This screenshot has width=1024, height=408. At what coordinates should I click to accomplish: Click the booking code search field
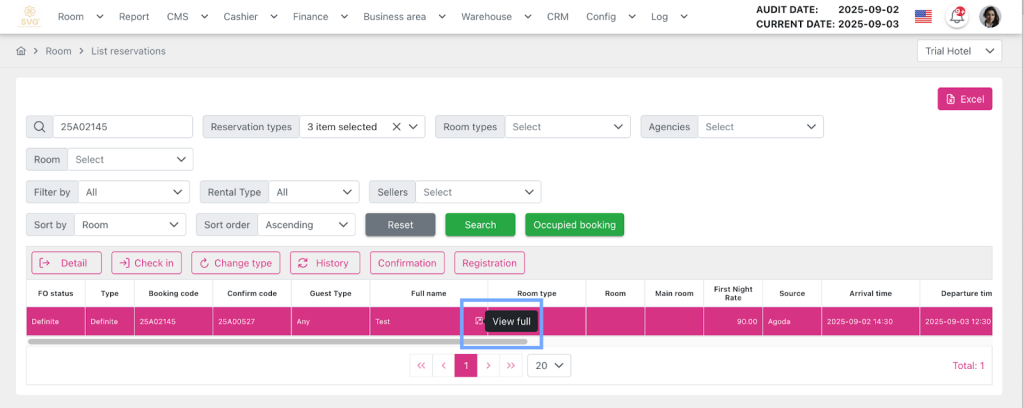[x=121, y=127]
